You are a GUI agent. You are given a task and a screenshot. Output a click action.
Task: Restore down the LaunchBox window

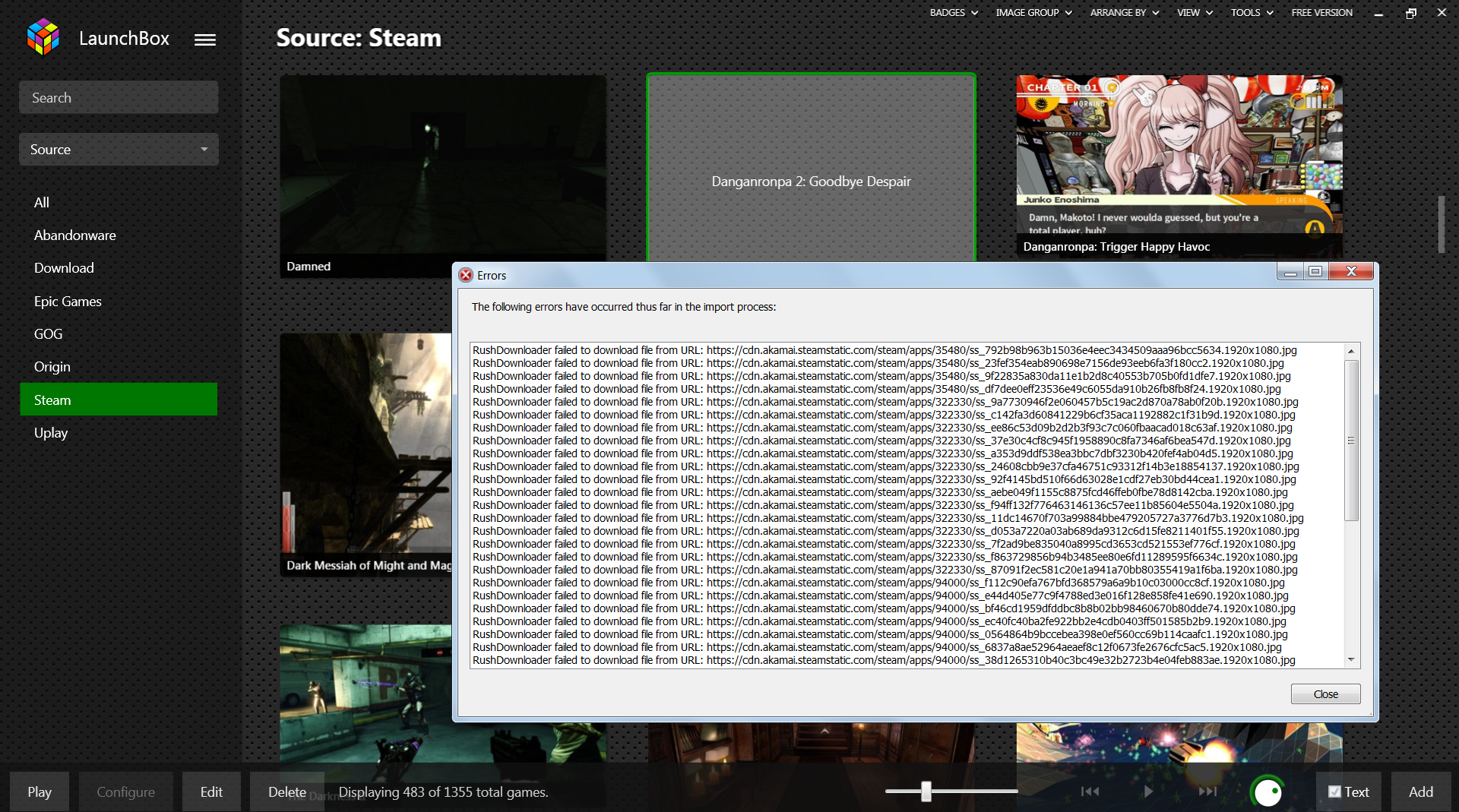click(x=1411, y=13)
